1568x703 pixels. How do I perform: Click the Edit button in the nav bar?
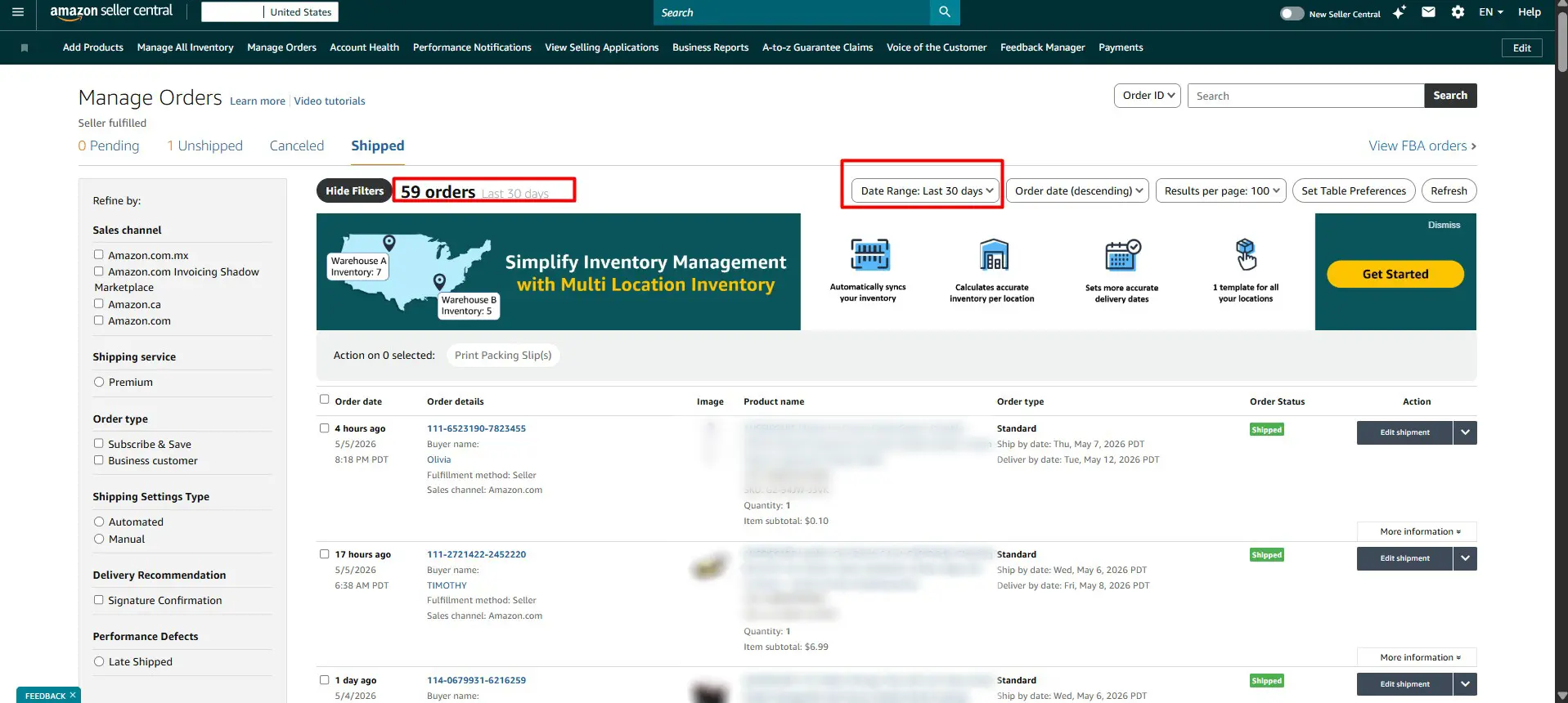point(1522,48)
